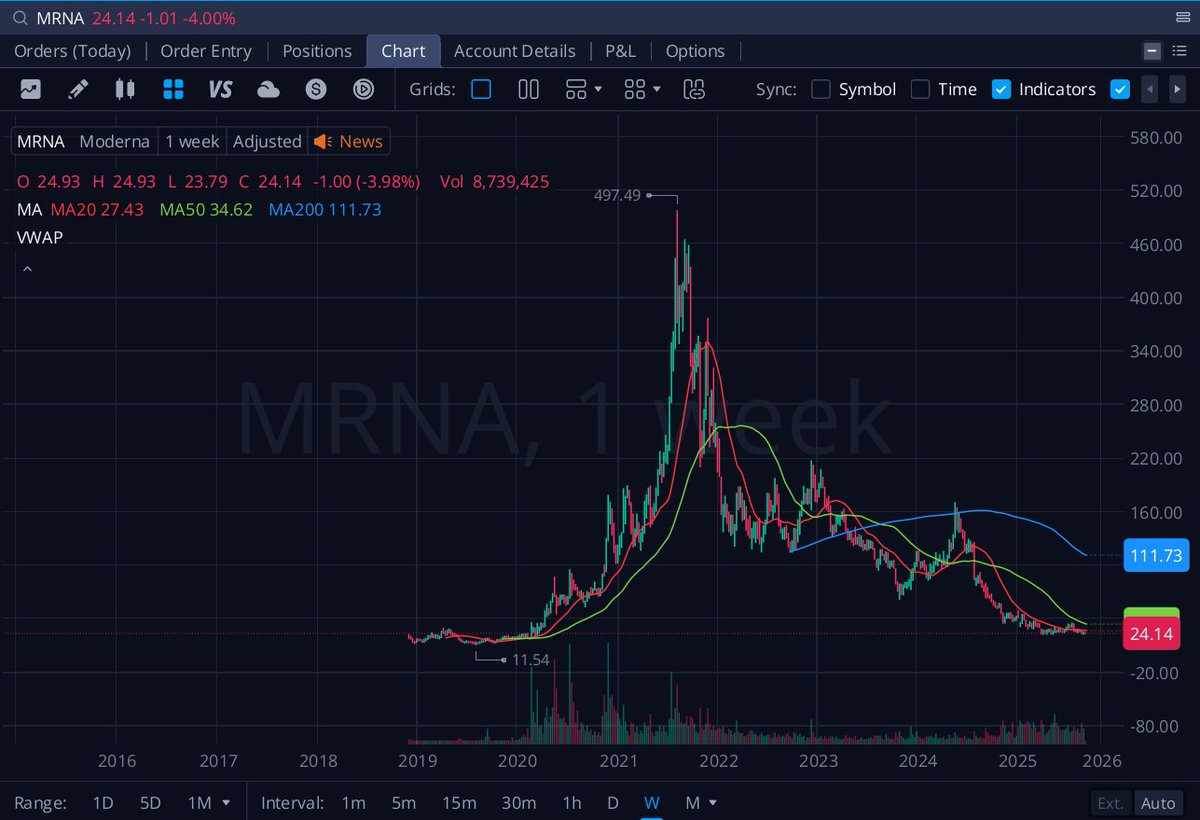Select the Chart tab
The width and height of the screenshot is (1200, 820).
(403, 50)
